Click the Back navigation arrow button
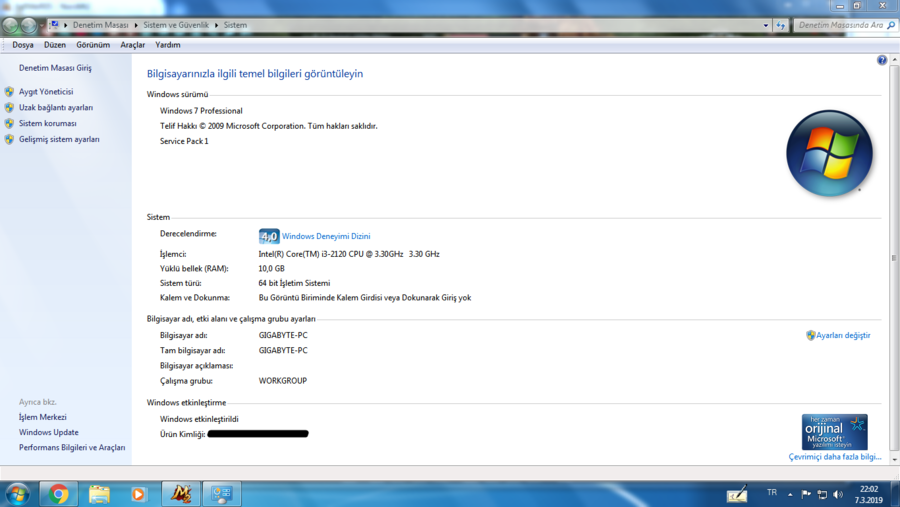The width and height of the screenshot is (900, 507). [x=10, y=25]
